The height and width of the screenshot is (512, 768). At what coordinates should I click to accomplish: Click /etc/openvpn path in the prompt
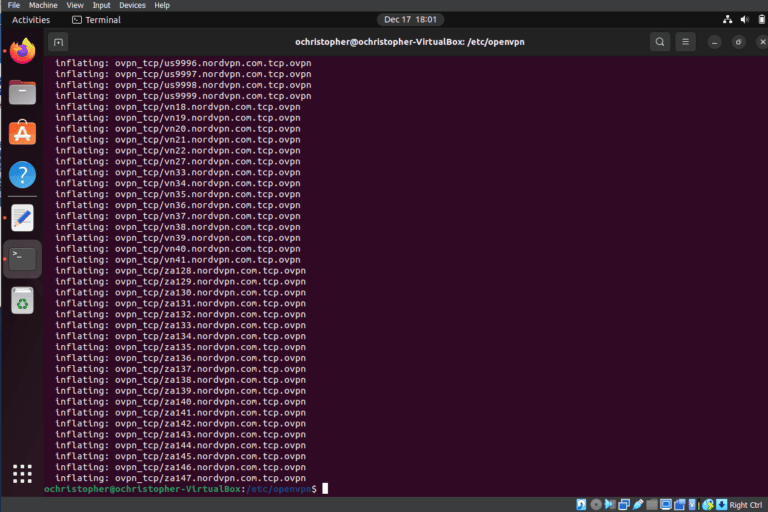tap(279, 489)
